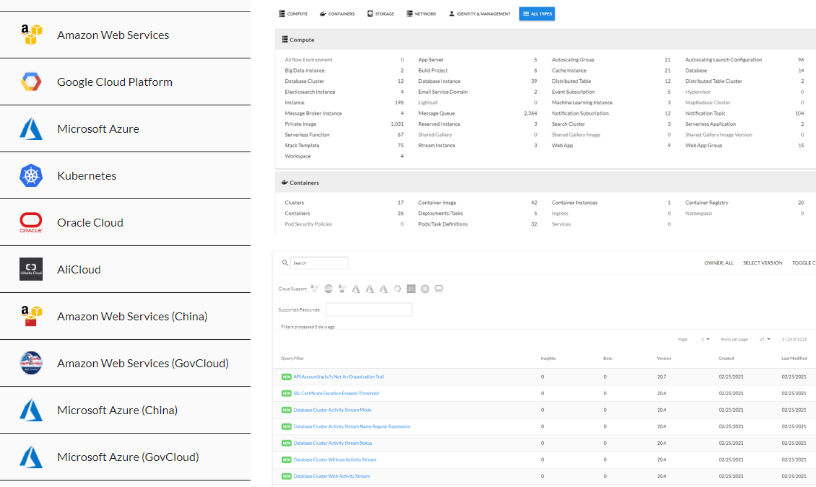Select the round GovCloud icon in Cloud Support
Image resolution: width=816 pixels, height=487 pixels.
click(x=328, y=289)
